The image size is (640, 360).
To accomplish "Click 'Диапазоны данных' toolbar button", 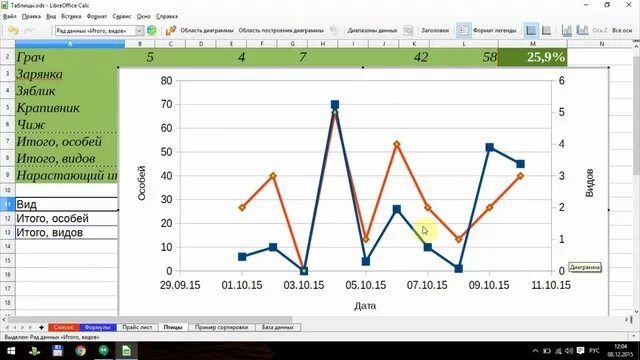I will tap(372, 30).
